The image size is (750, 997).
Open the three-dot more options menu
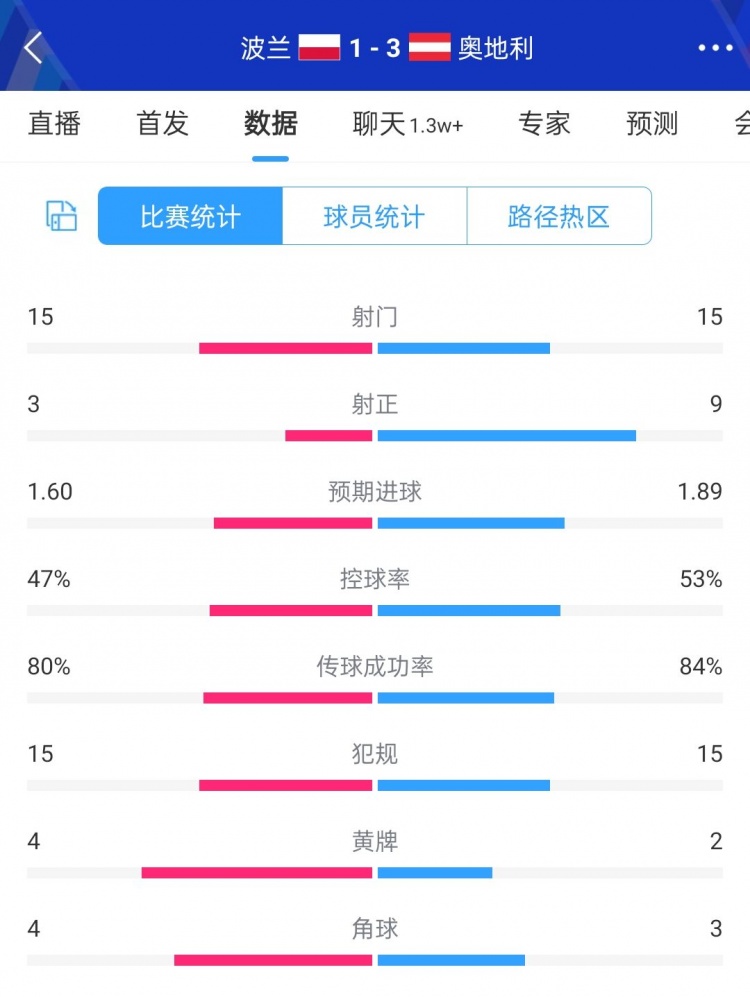coord(715,47)
